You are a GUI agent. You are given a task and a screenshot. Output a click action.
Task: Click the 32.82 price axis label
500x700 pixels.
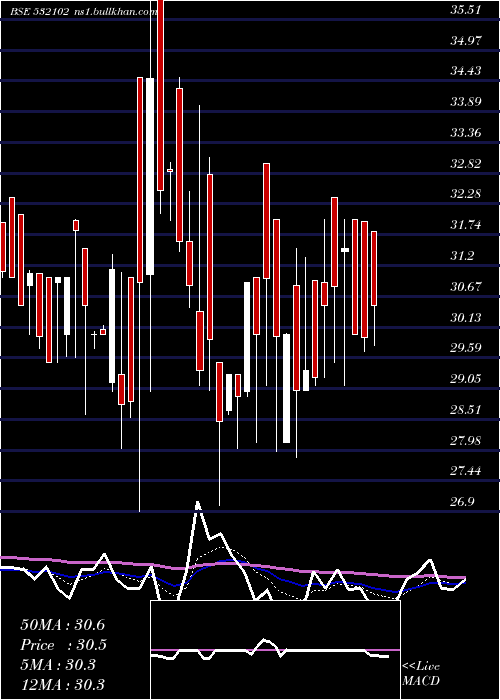point(466,164)
